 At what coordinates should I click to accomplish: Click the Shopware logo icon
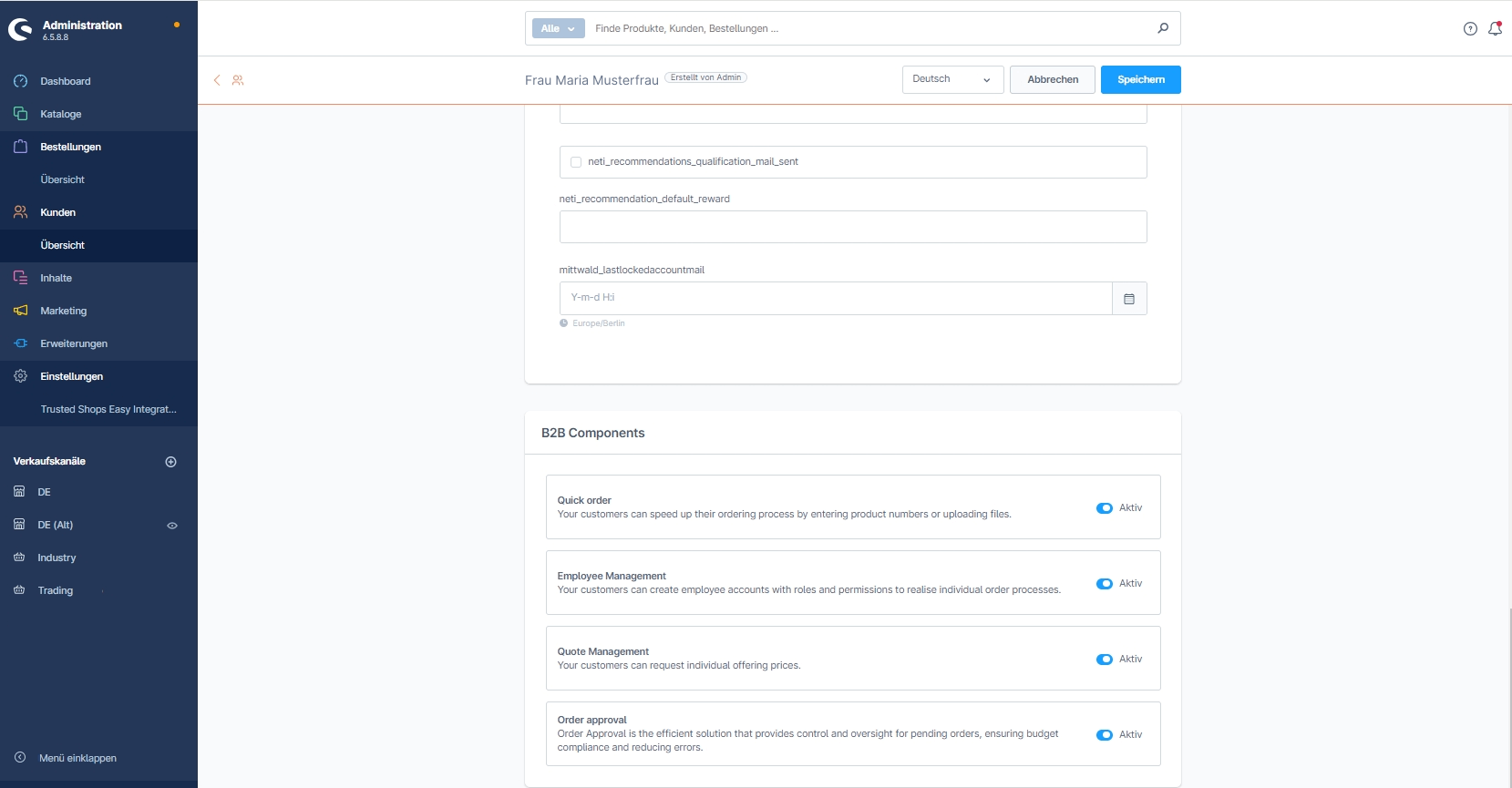[x=20, y=30]
